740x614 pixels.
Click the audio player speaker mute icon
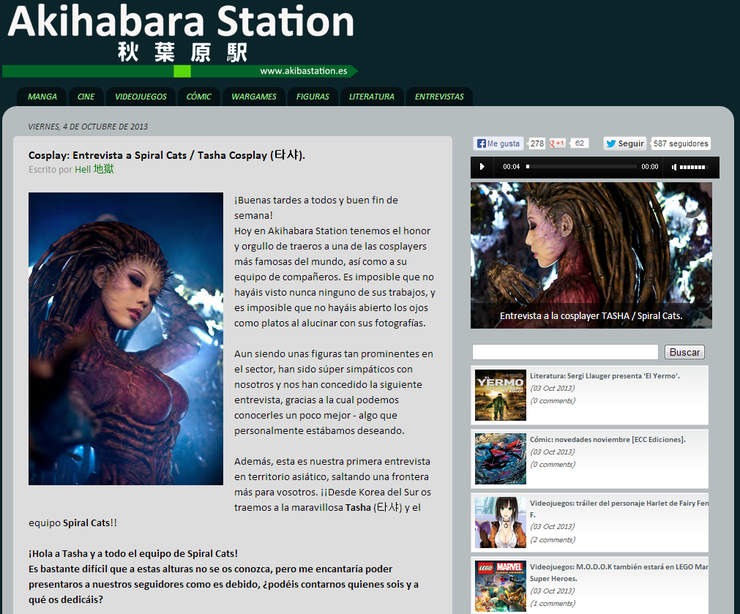(674, 167)
